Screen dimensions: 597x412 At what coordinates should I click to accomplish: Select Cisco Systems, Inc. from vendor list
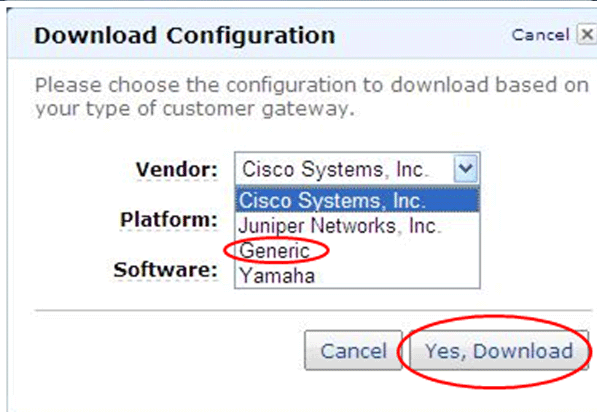[x=357, y=200]
